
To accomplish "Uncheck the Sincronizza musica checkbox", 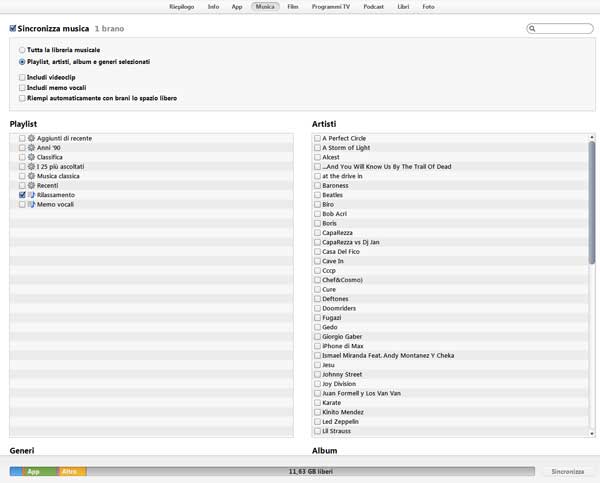I will coord(13,28).
